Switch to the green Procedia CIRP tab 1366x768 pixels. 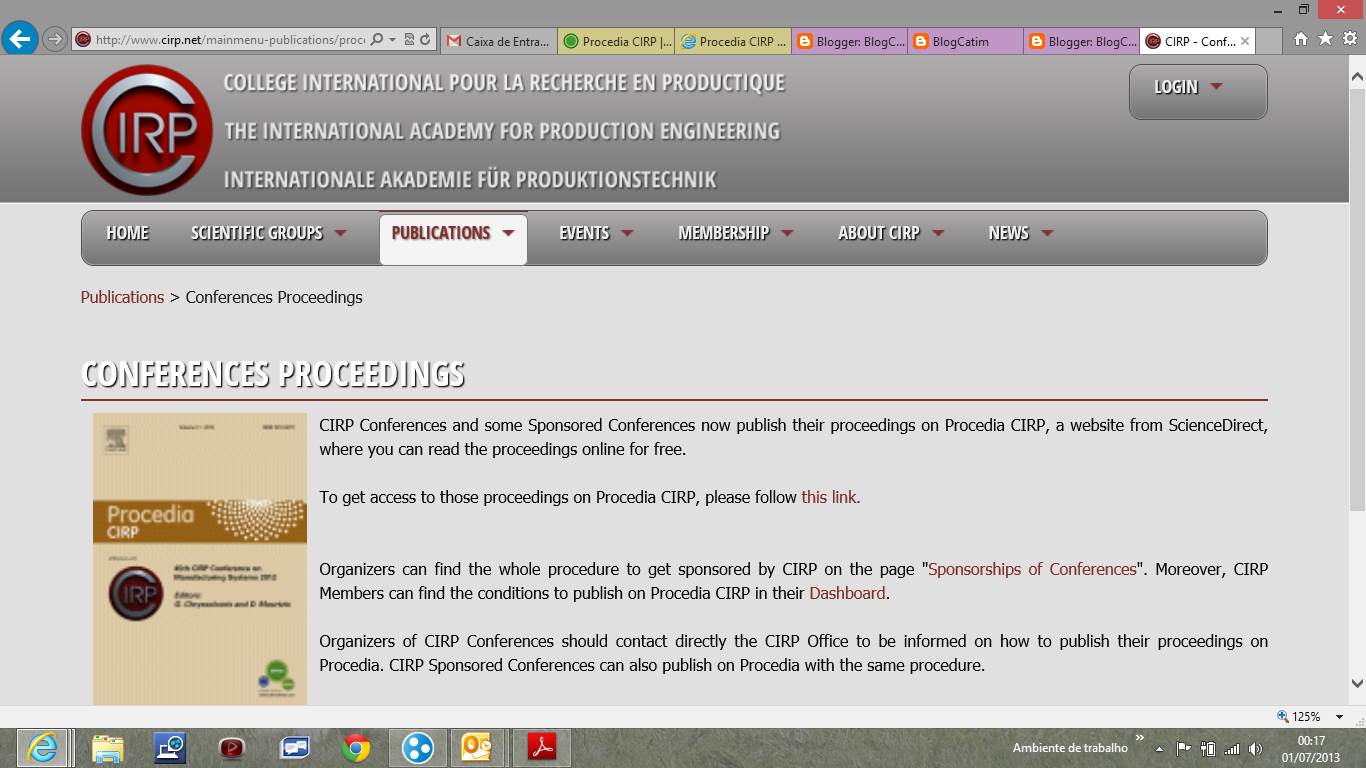click(x=616, y=41)
